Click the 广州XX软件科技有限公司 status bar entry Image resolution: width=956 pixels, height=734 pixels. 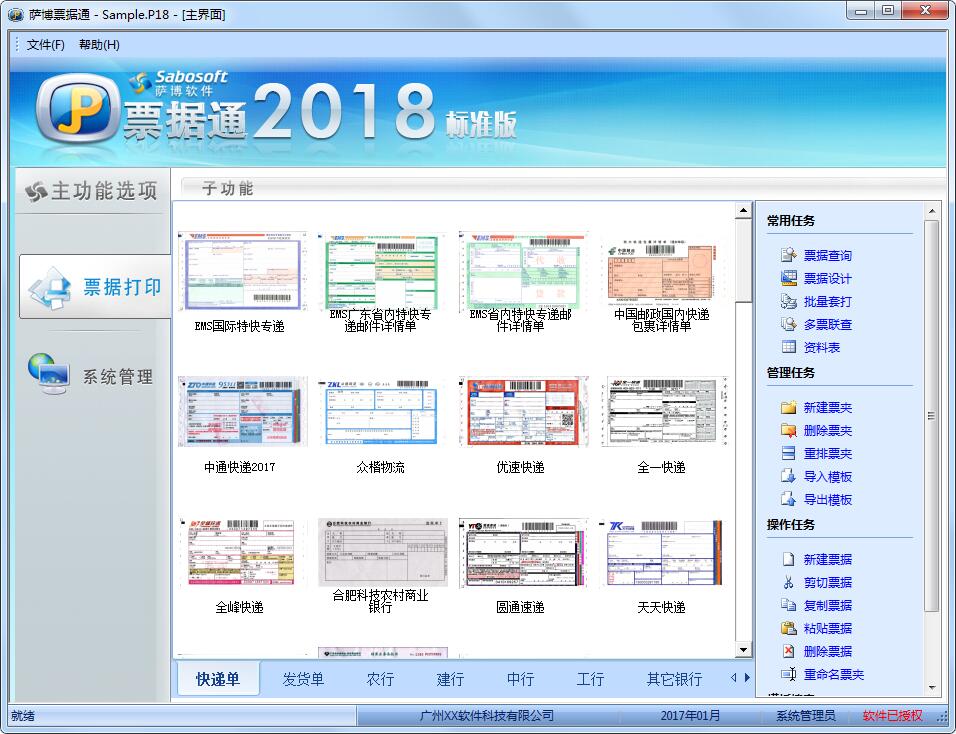(487, 715)
